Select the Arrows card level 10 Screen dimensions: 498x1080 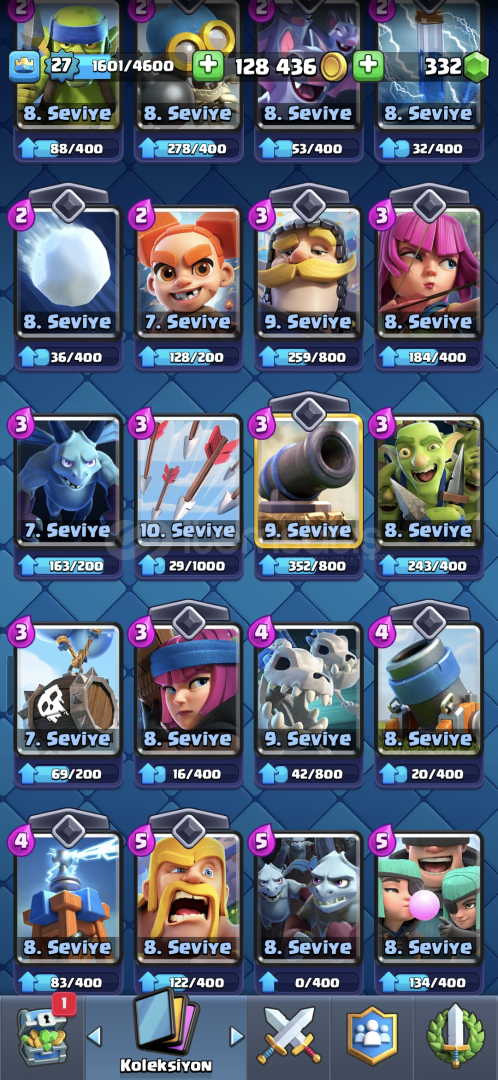click(x=189, y=481)
